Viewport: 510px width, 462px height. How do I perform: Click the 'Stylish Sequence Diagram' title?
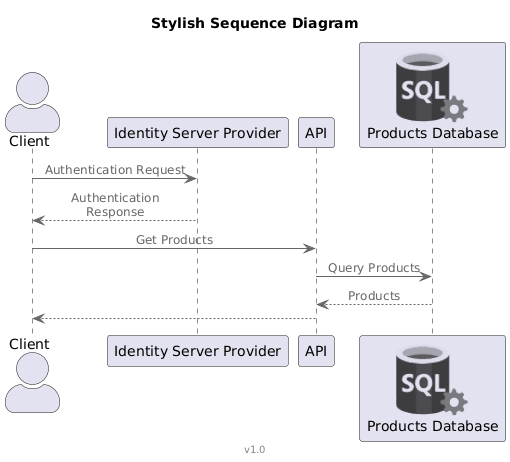[x=255, y=23]
